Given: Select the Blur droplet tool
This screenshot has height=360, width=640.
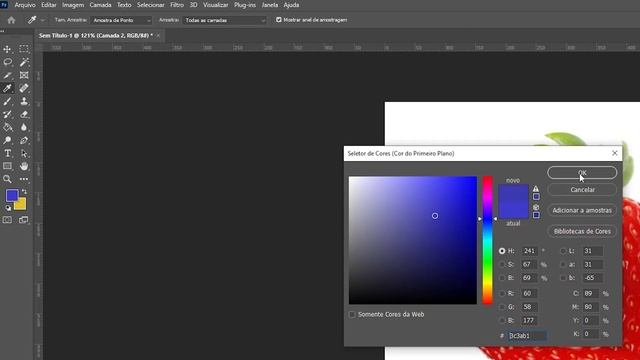Looking at the screenshot, I should [x=24, y=127].
